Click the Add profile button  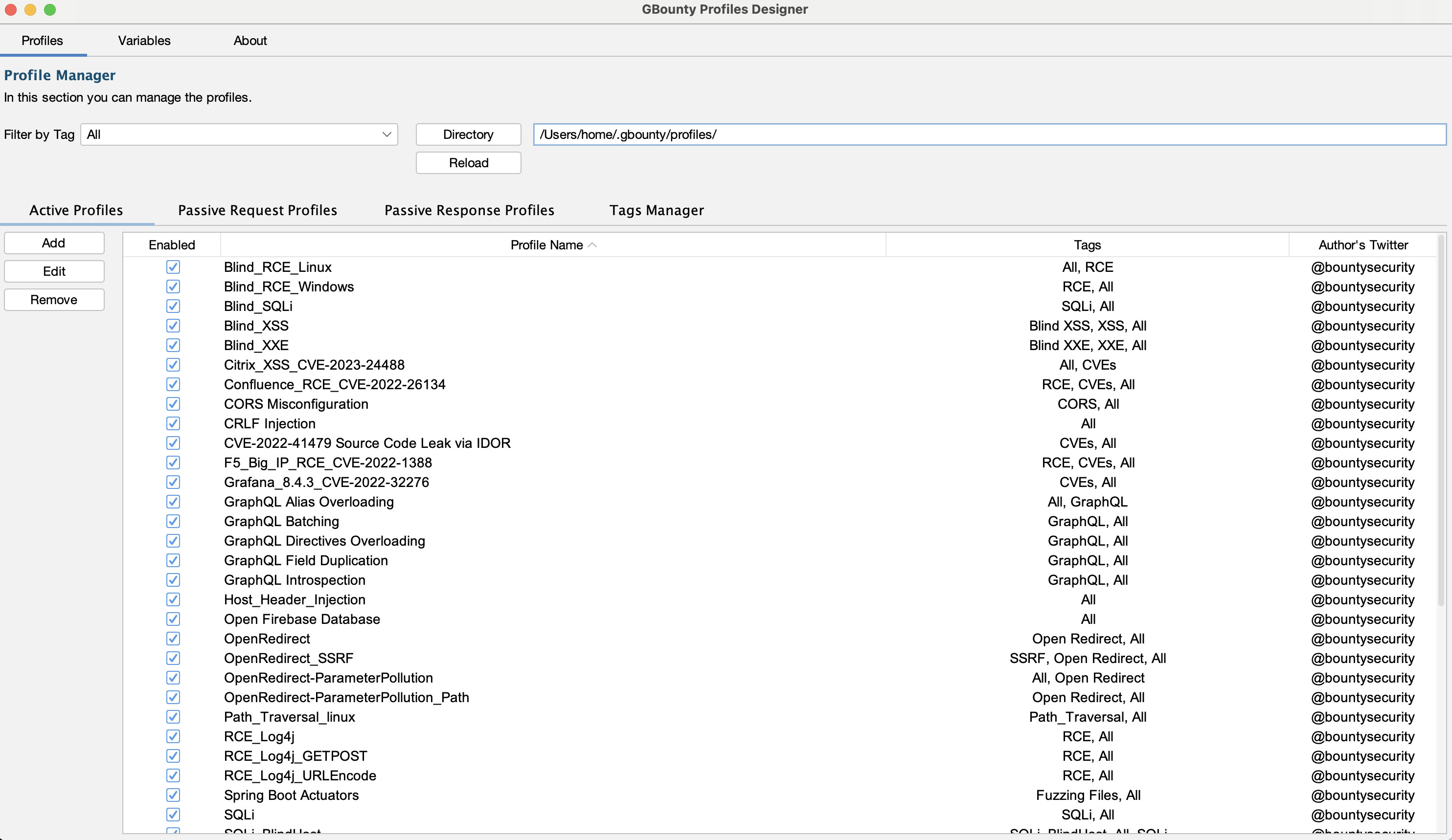pos(54,243)
